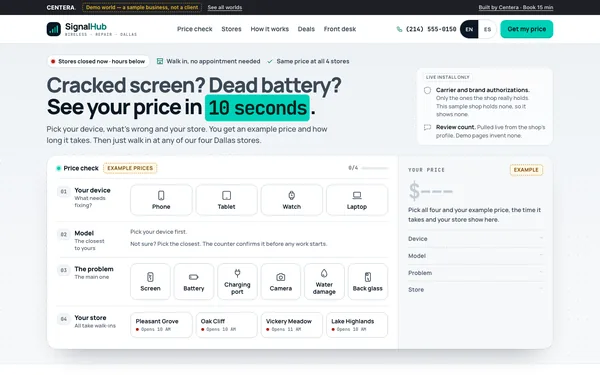Image resolution: width=600 pixels, height=375 pixels.
Task: Switch language to EN
Action: tap(469, 29)
